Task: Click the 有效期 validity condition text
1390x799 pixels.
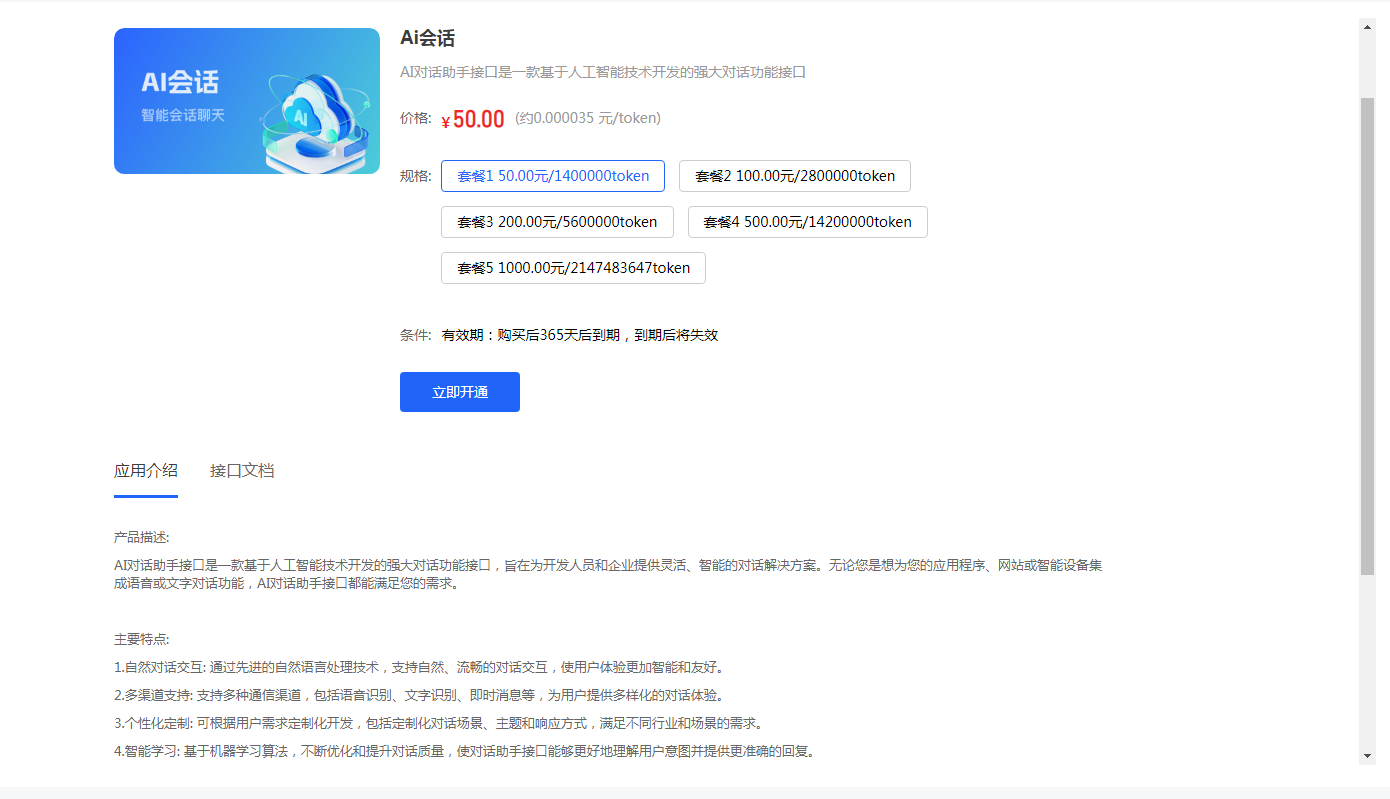Action: (x=580, y=334)
